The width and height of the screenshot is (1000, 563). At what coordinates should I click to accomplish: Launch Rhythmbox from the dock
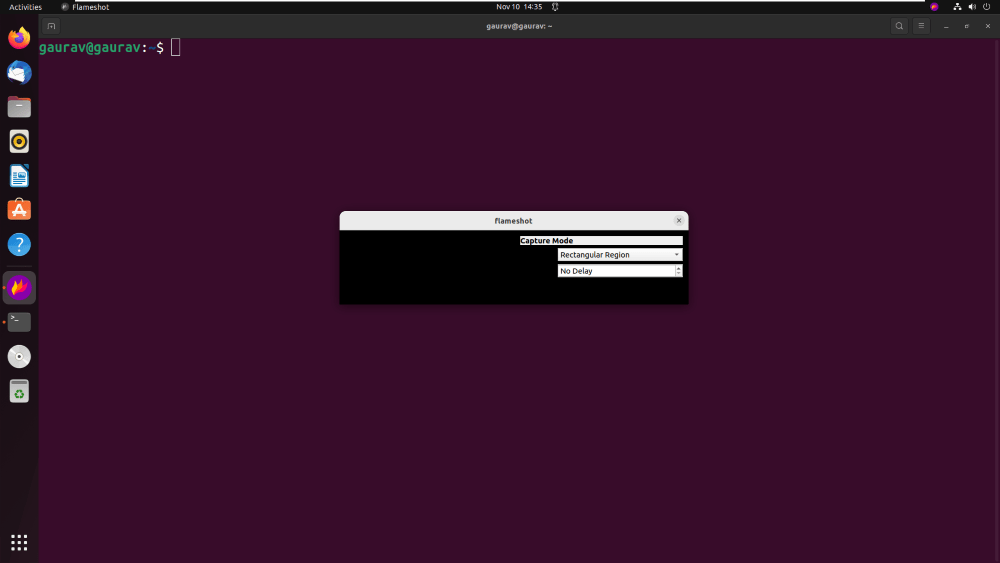pos(19,142)
